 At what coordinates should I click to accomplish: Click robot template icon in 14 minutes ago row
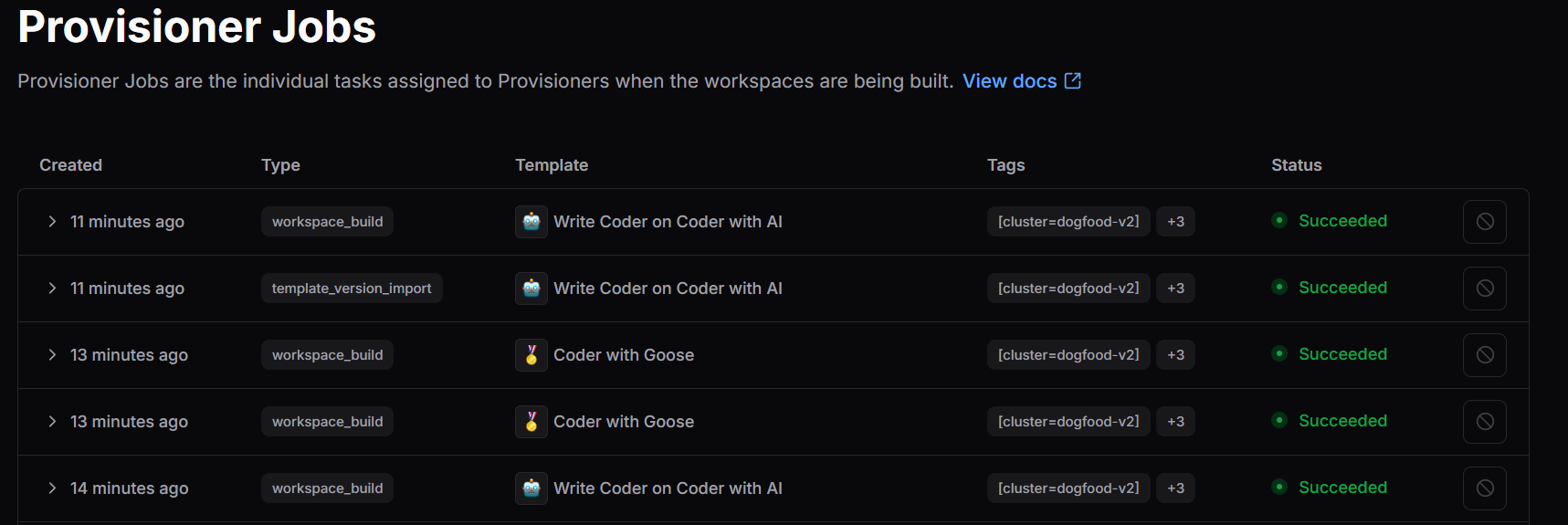[531, 488]
